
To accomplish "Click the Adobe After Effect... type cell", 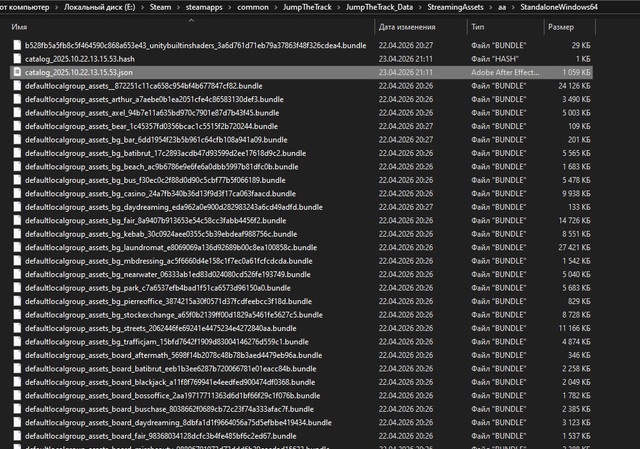I will click(x=505, y=72).
